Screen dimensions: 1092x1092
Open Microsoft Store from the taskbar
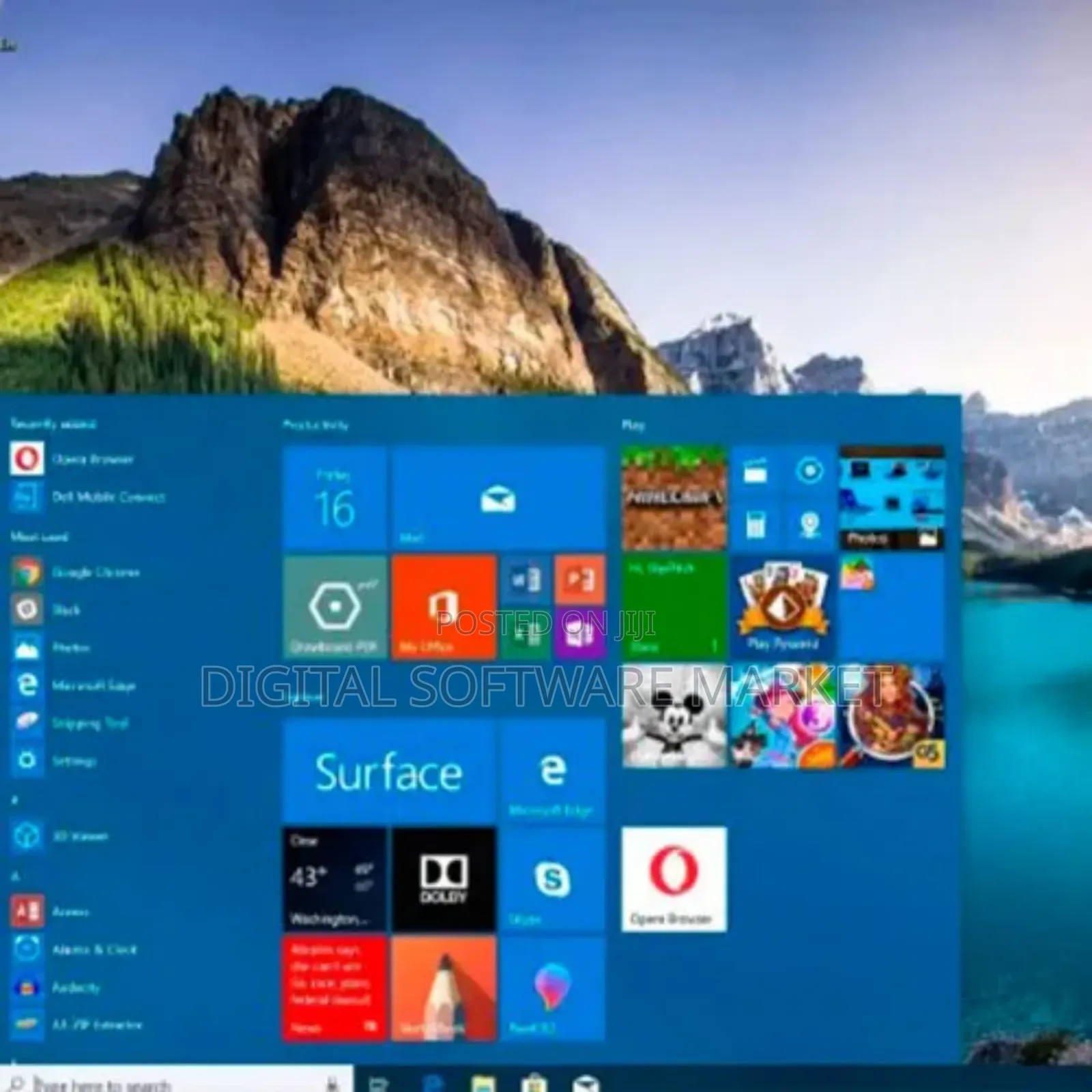point(534,1082)
